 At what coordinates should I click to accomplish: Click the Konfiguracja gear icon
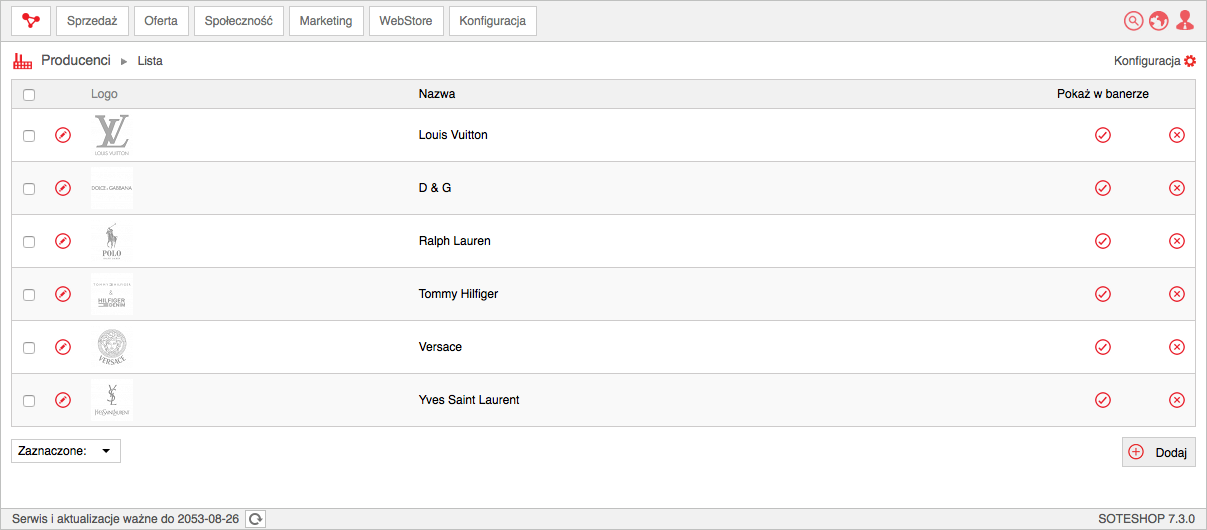click(1190, 61)
